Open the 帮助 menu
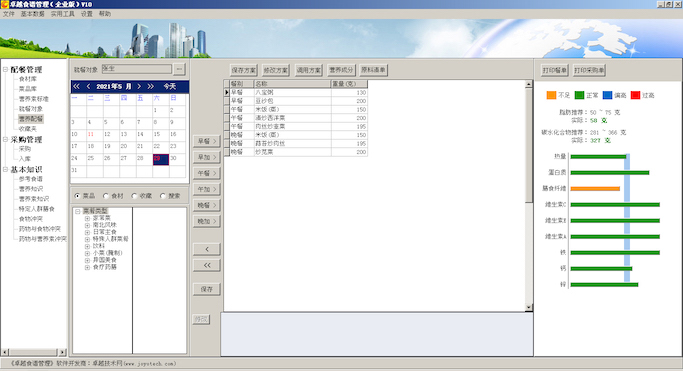Image resolution: width=683 pixels, height=371 pixels. coord(105,14)
